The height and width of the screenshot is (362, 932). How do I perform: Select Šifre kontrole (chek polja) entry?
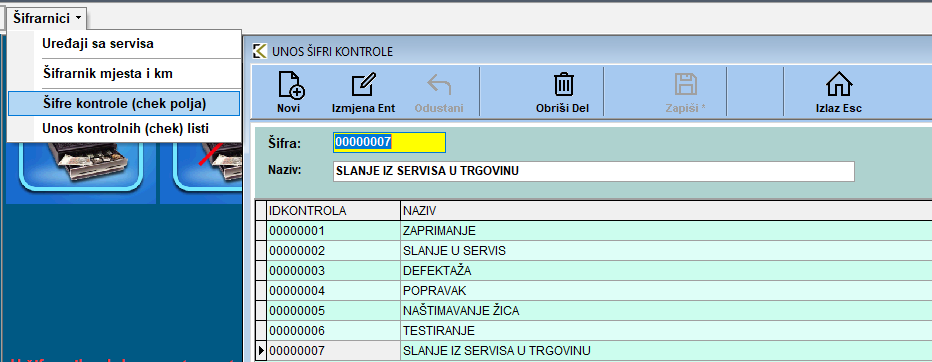[124, 103]
